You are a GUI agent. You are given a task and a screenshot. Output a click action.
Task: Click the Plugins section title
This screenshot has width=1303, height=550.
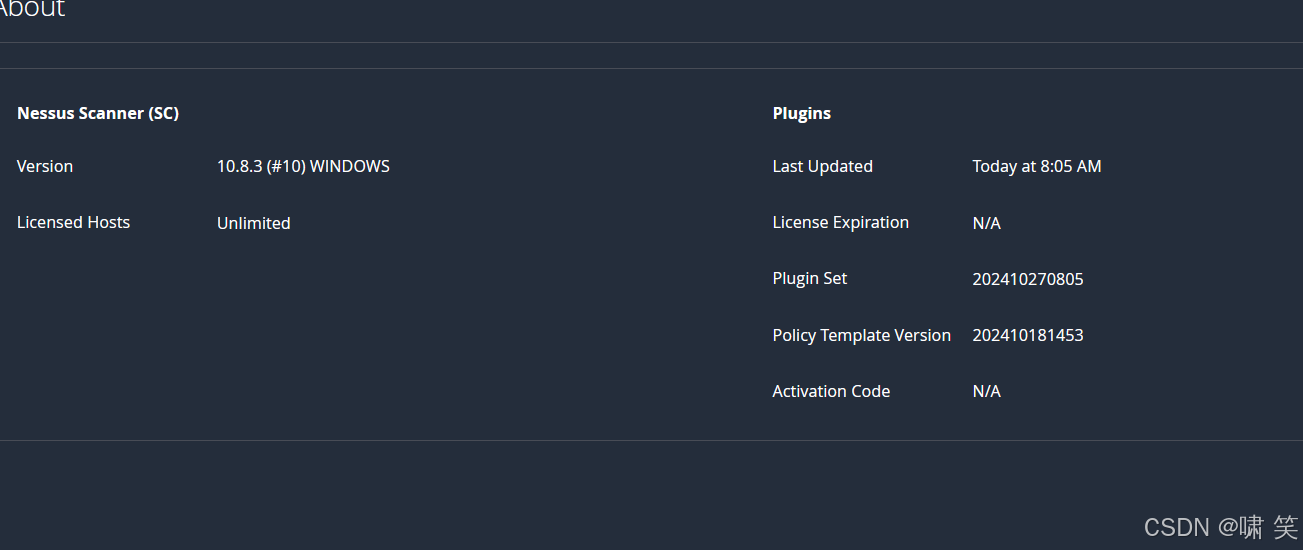click(801, 114)
